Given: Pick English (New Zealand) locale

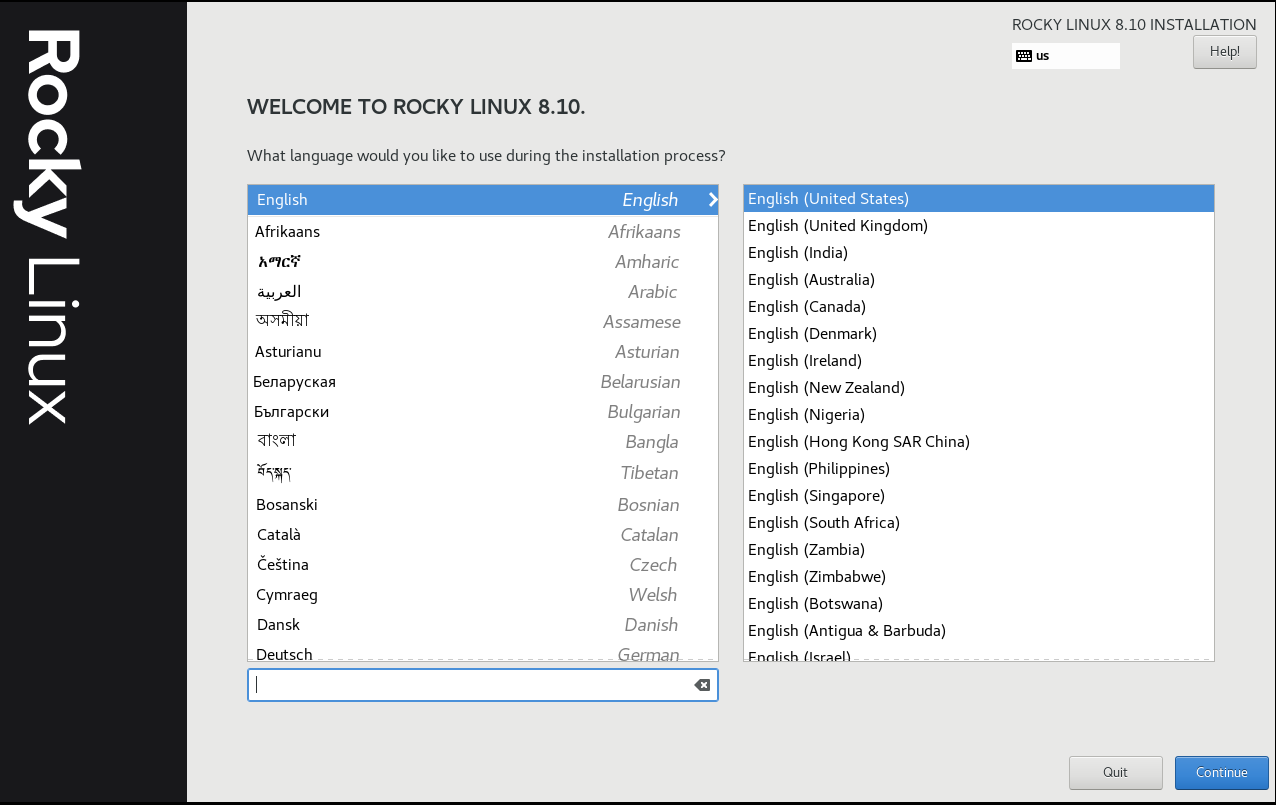Looking at the screenshot, I should pyautogui.click(x=979, y=387).
